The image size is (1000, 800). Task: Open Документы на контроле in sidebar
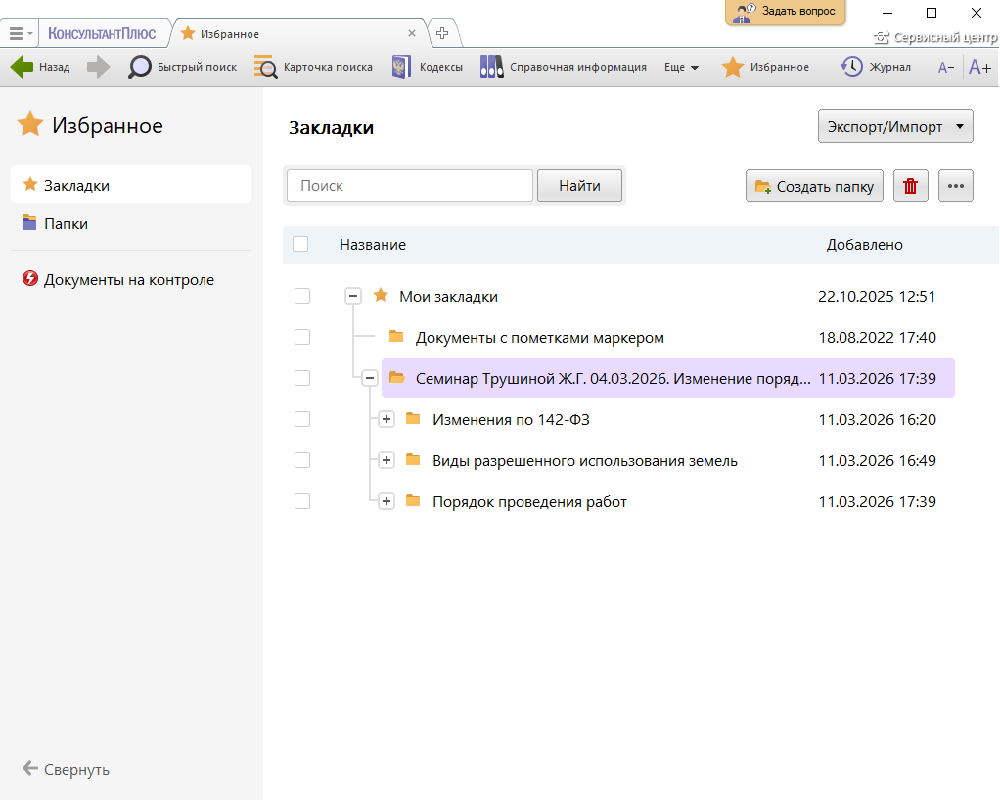click(128, 280)
